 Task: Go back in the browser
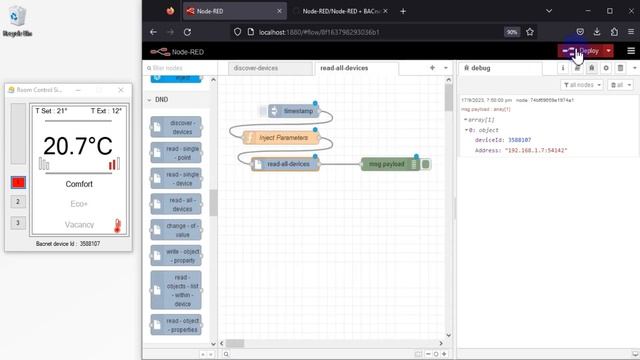[x=153, y=32]
